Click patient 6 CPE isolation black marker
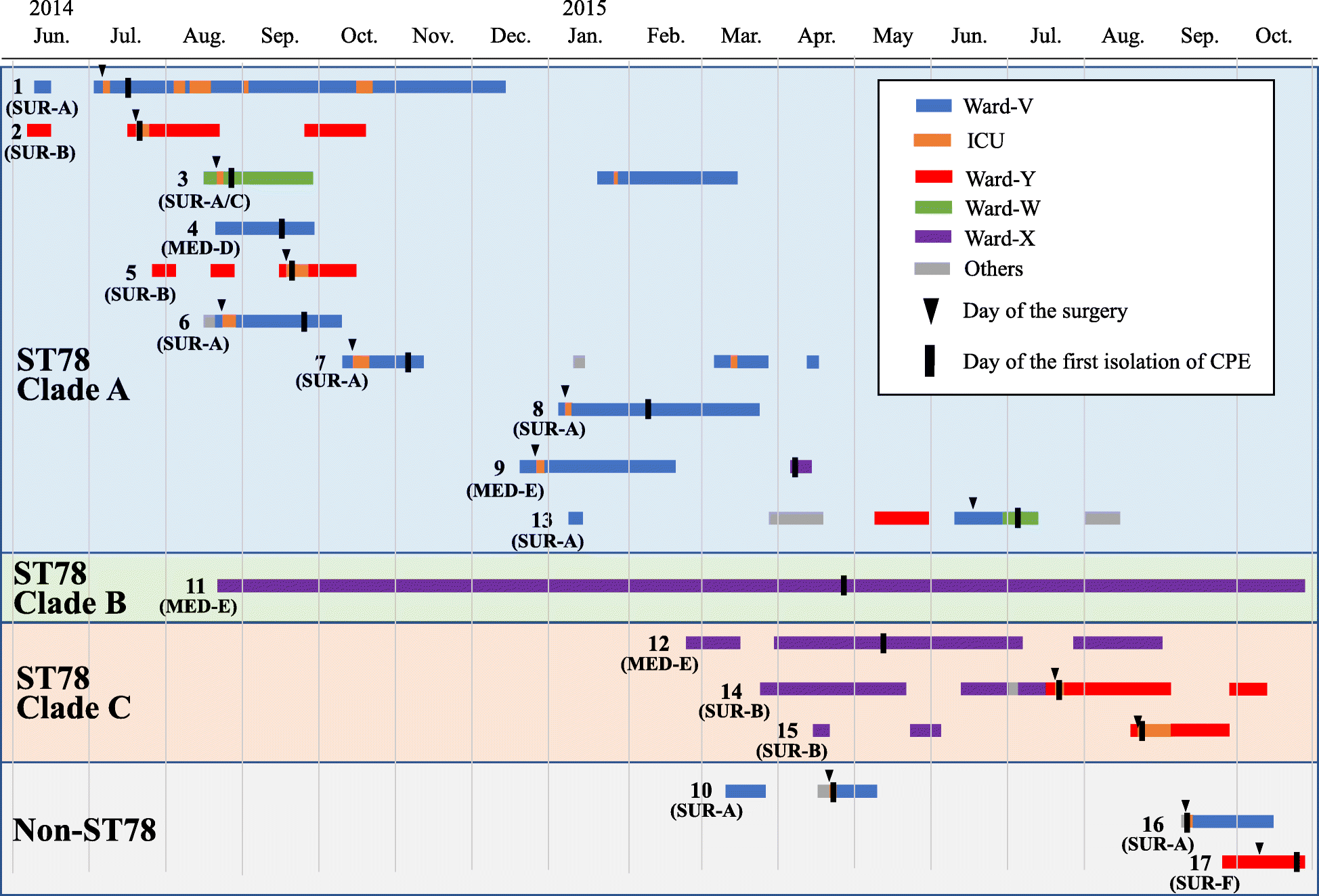Image resolution: width=1319 pixels, height=896 pixels. (x=304, y=321)
